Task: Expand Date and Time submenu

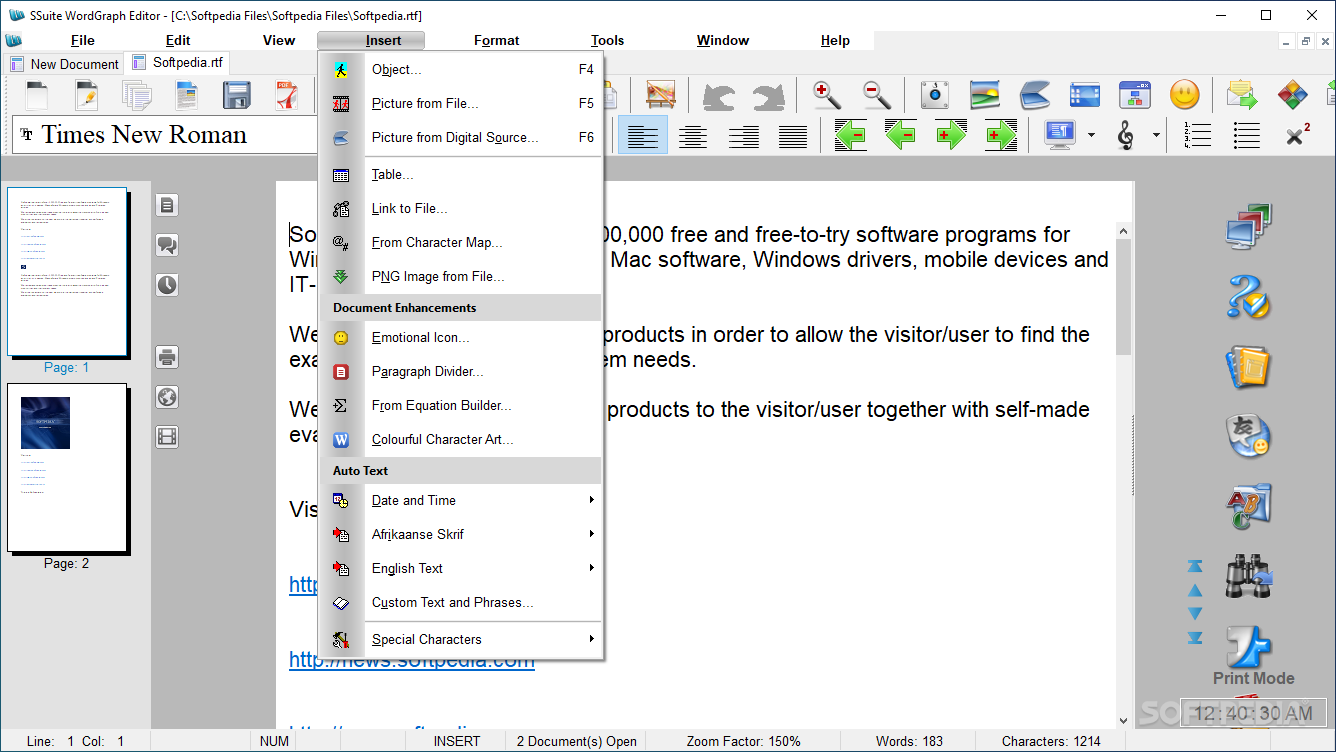Action: (461, 500)
